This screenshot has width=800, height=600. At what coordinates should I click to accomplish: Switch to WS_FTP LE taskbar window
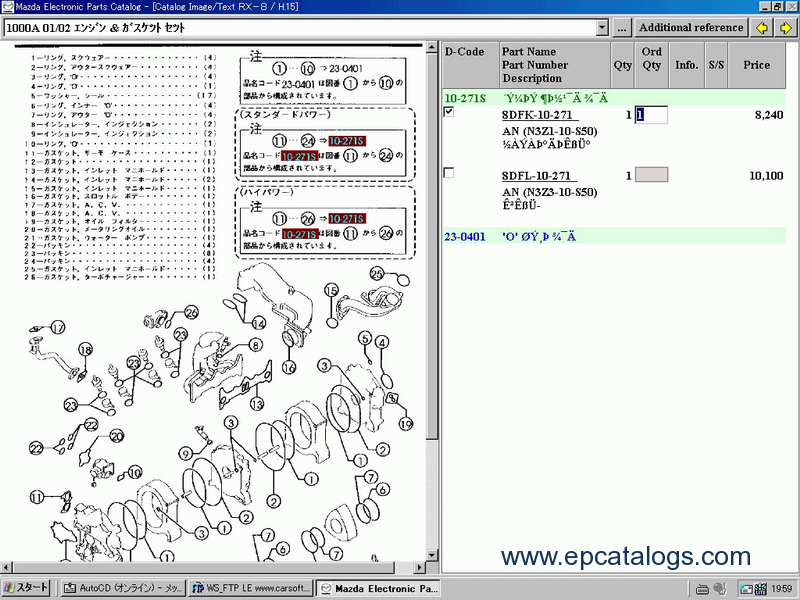pyautogui.click(x=251, y=588)
